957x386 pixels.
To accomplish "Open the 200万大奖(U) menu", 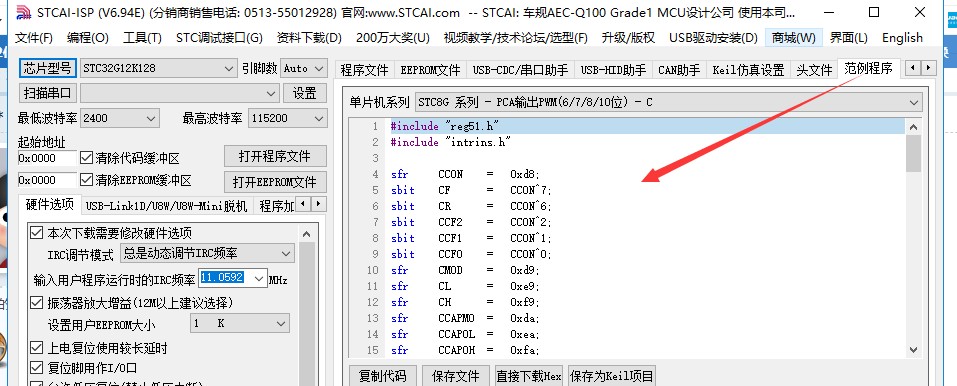I will pos(392,38).
